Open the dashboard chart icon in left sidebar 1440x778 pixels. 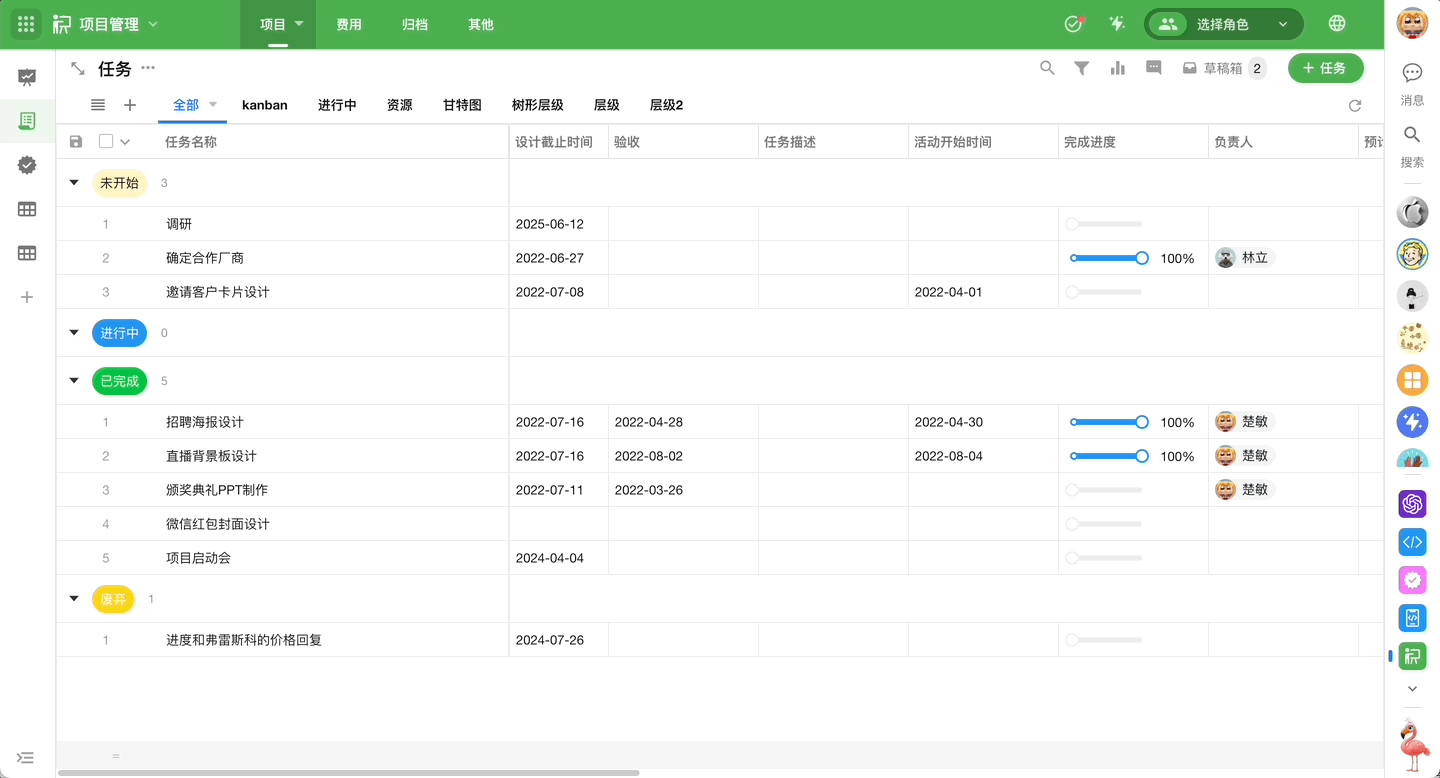click(x=27, y=77)
